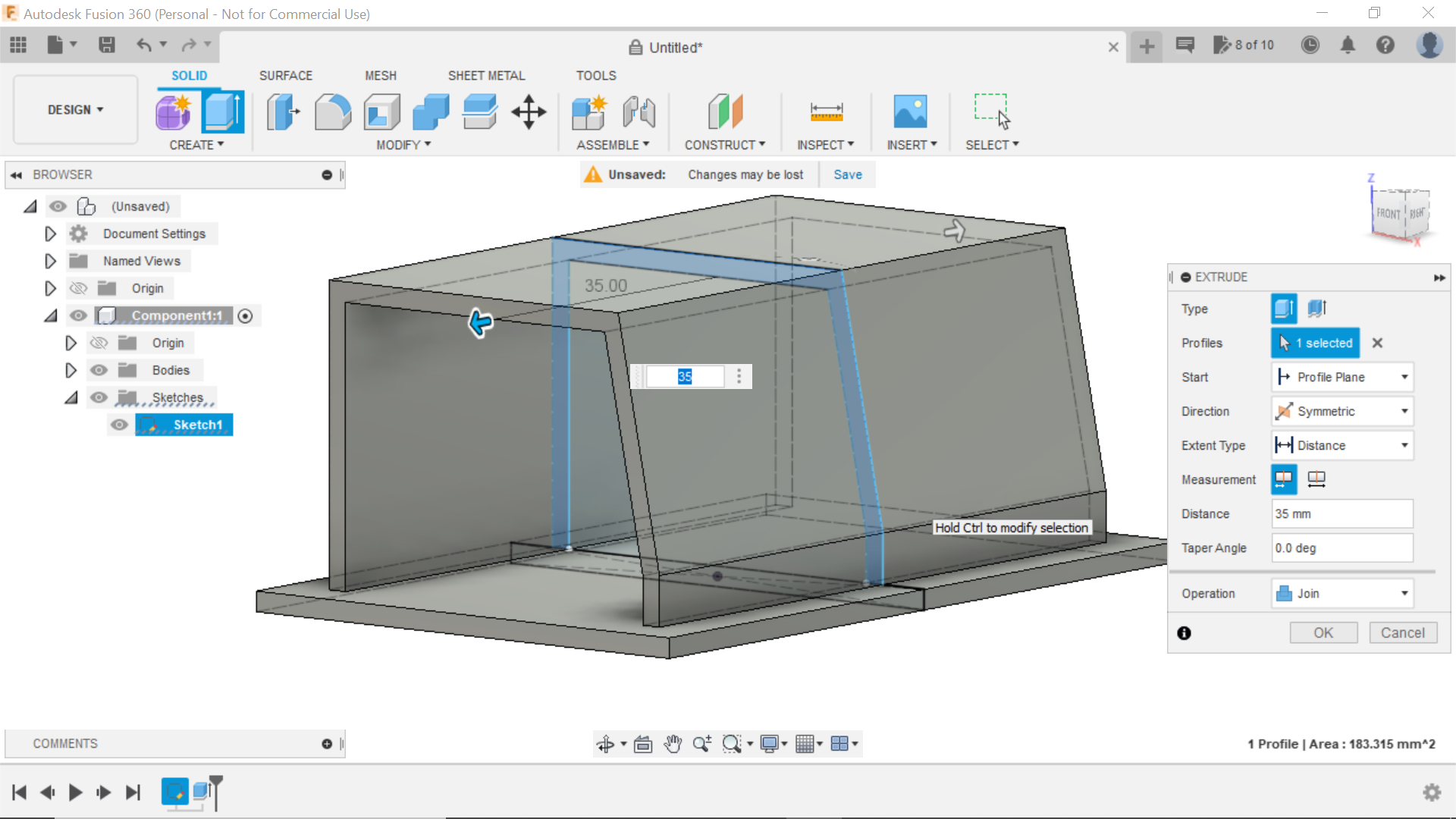The image size is (1456, 819).
Task: Open the Operation dropdown showing Join
Action: pos(1341,593)
